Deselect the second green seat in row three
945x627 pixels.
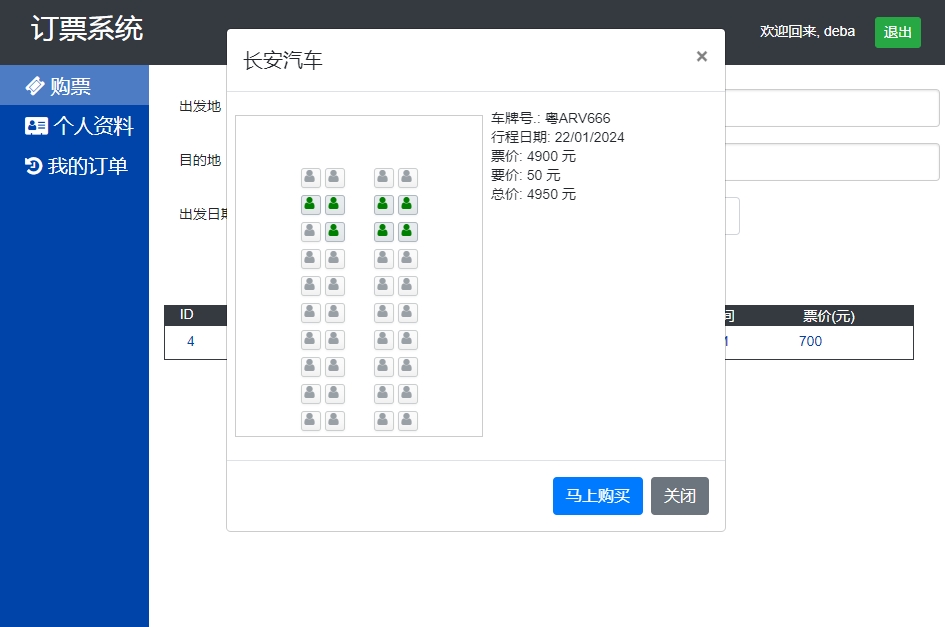(x=384, y=232)
